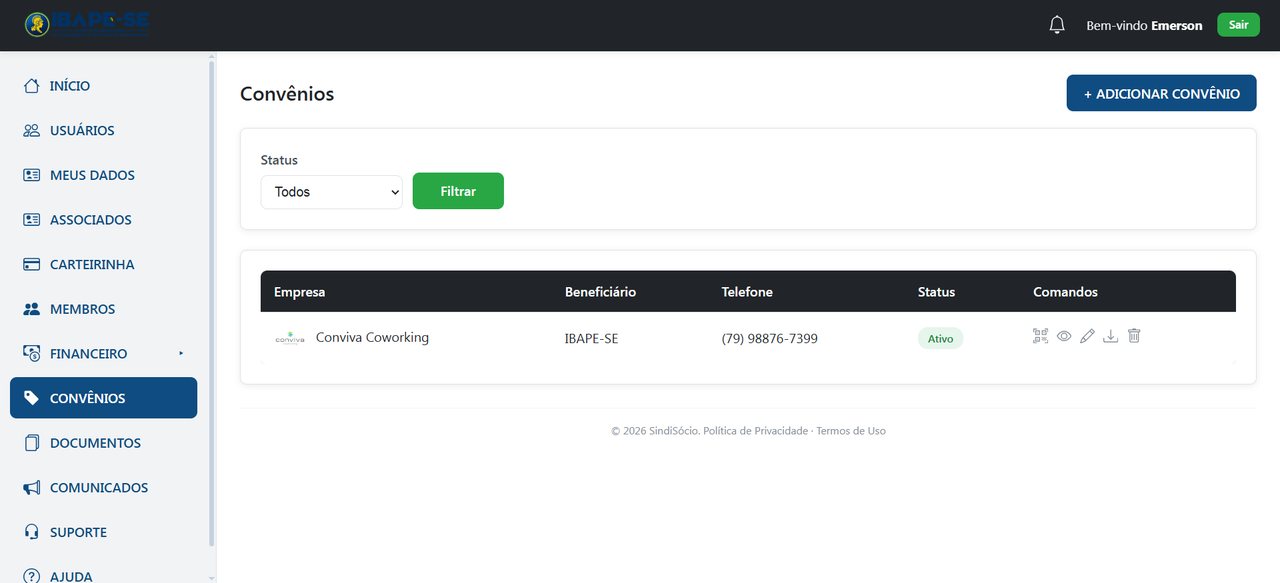
Task: Open the Política de Privacidade link
Action: pos(755,431)
